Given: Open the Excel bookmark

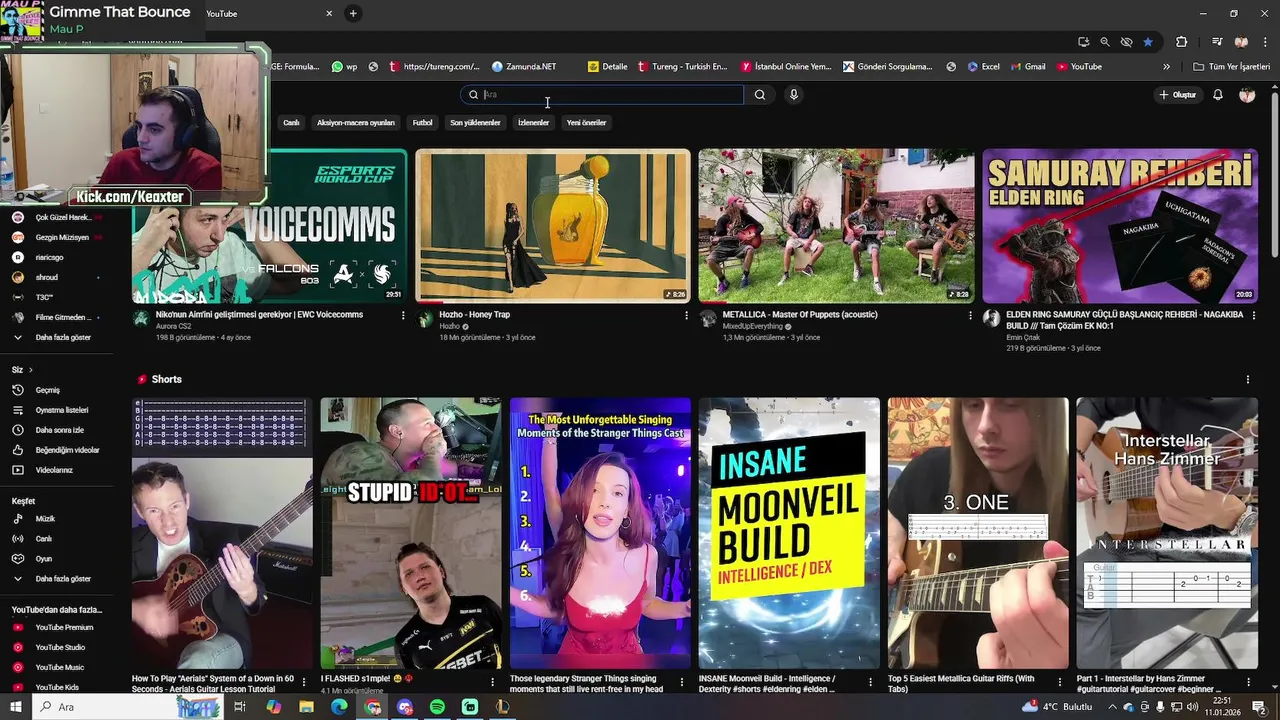Looking at the screenshot, I should pyautogui.click(x=983, y=67).
